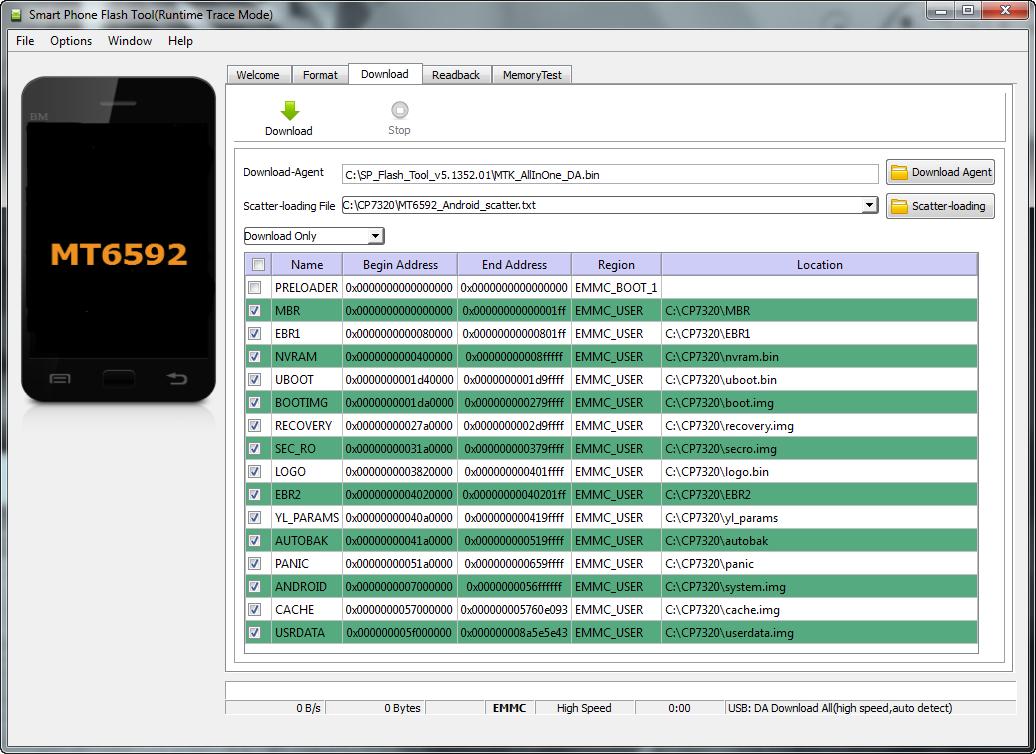Click EMMC_BOOT_1 region cell
This screenshot has width=1036, height=754.
coord(616,287)
